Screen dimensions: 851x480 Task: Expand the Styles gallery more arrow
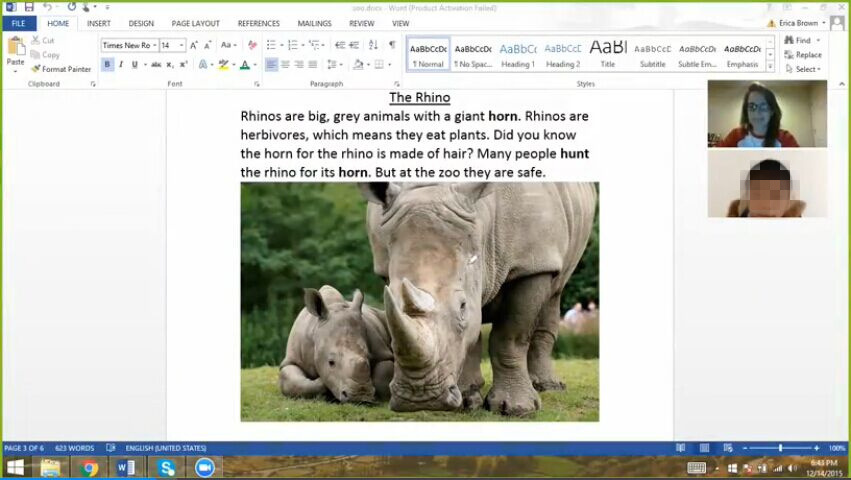[770, 66]
